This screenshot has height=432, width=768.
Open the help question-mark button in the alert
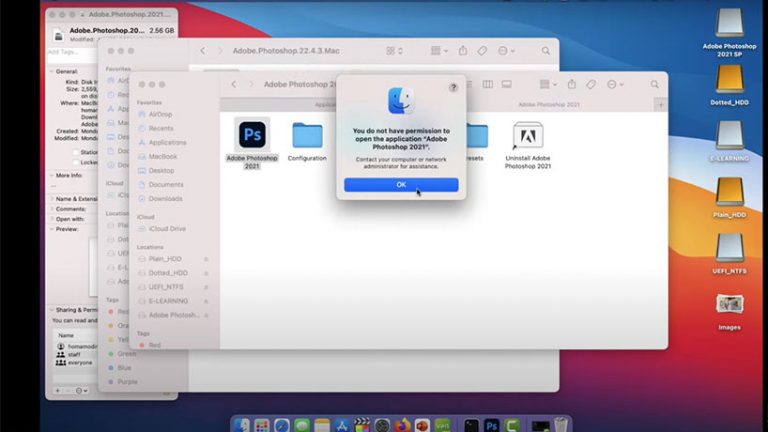click(453, 87)
